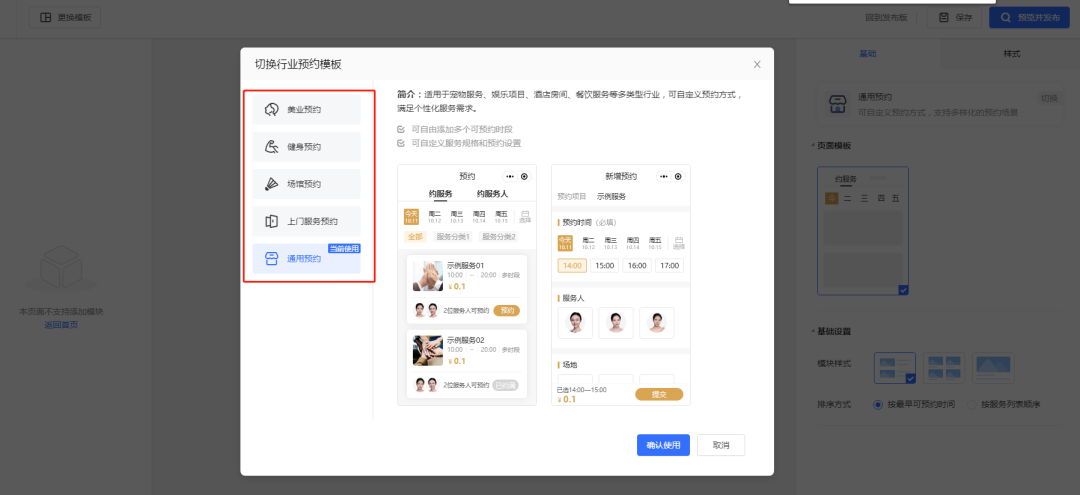Click the 通用预约 store icon

click(272, 258)
